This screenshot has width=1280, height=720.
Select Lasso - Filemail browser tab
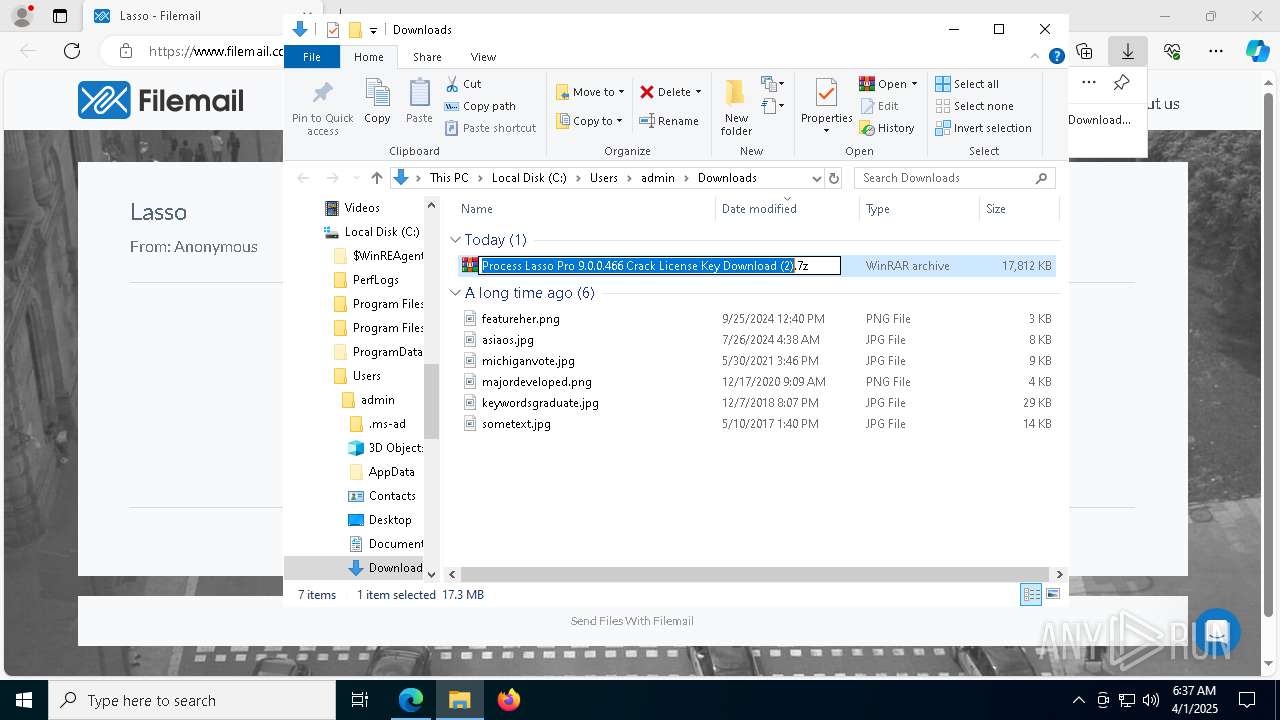160,16
